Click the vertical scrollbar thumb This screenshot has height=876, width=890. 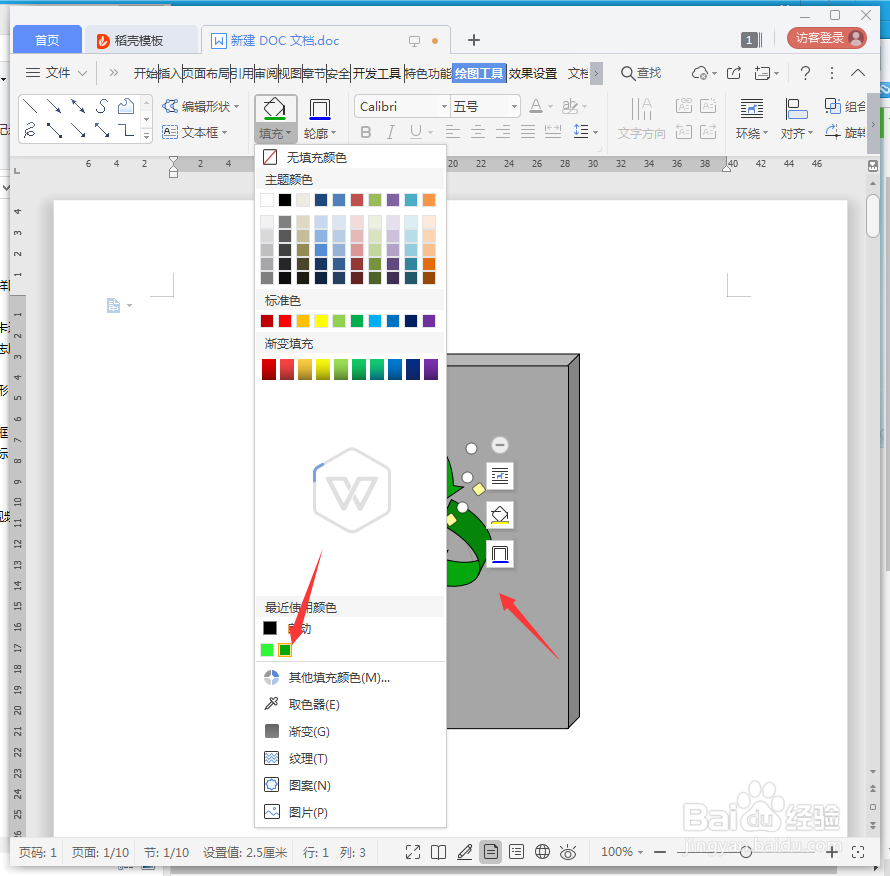pyautogui.click(x=872, y=216)
